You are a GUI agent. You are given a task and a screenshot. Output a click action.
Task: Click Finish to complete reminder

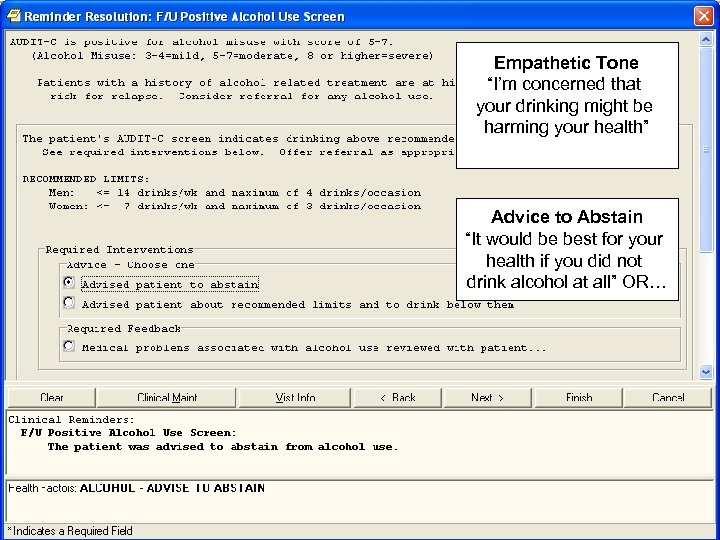[579, 398]
